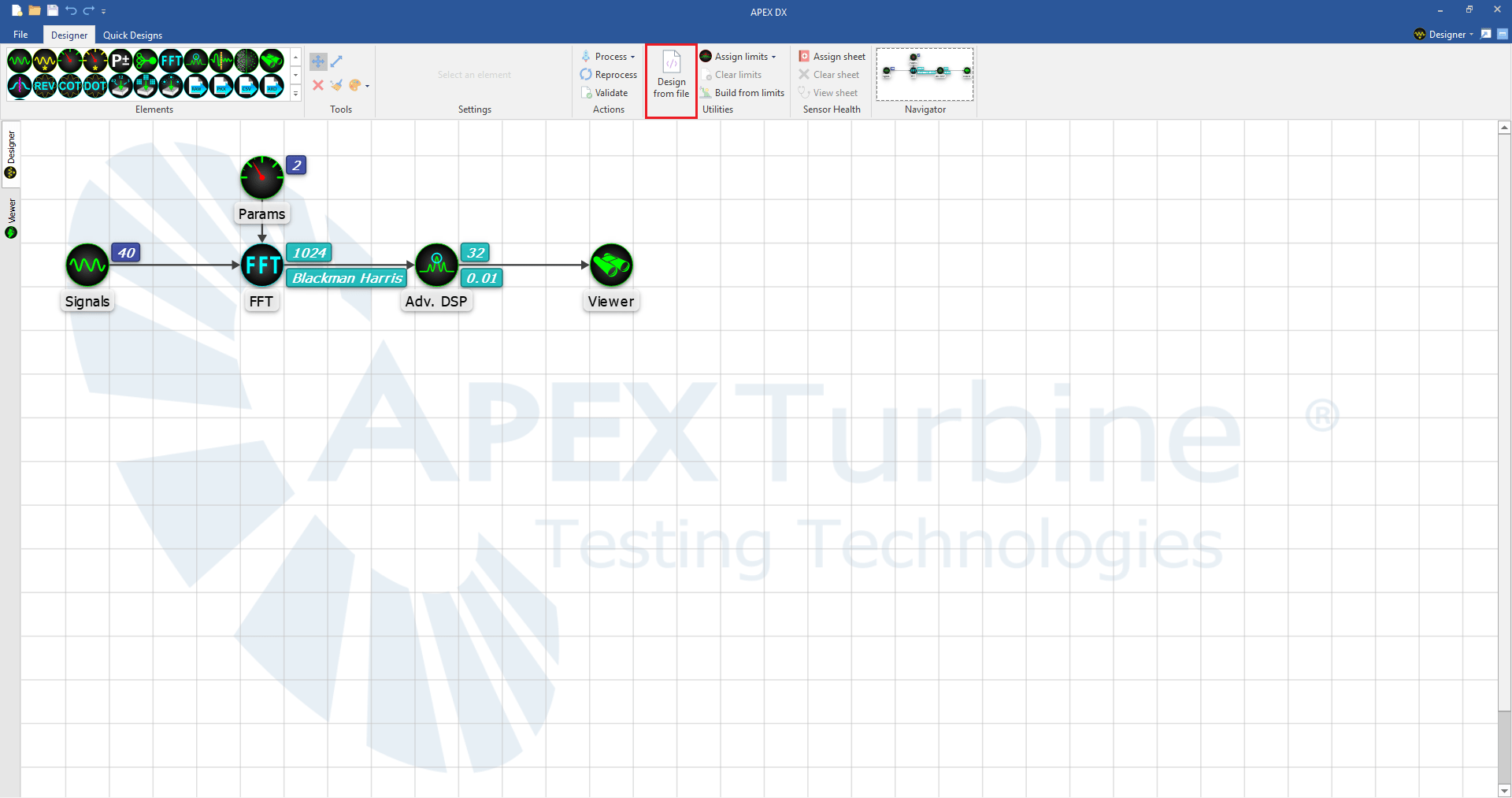Pick the yellow starred signals element
This screenshot has height=798, width=1512.
pyautogui.click(x=45, y=61)
